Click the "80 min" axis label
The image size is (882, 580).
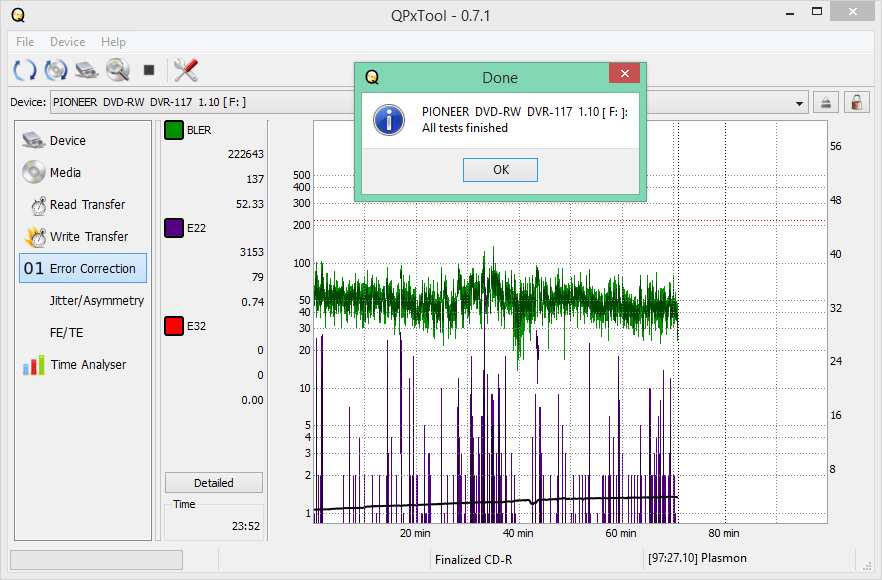click(724, 533)
